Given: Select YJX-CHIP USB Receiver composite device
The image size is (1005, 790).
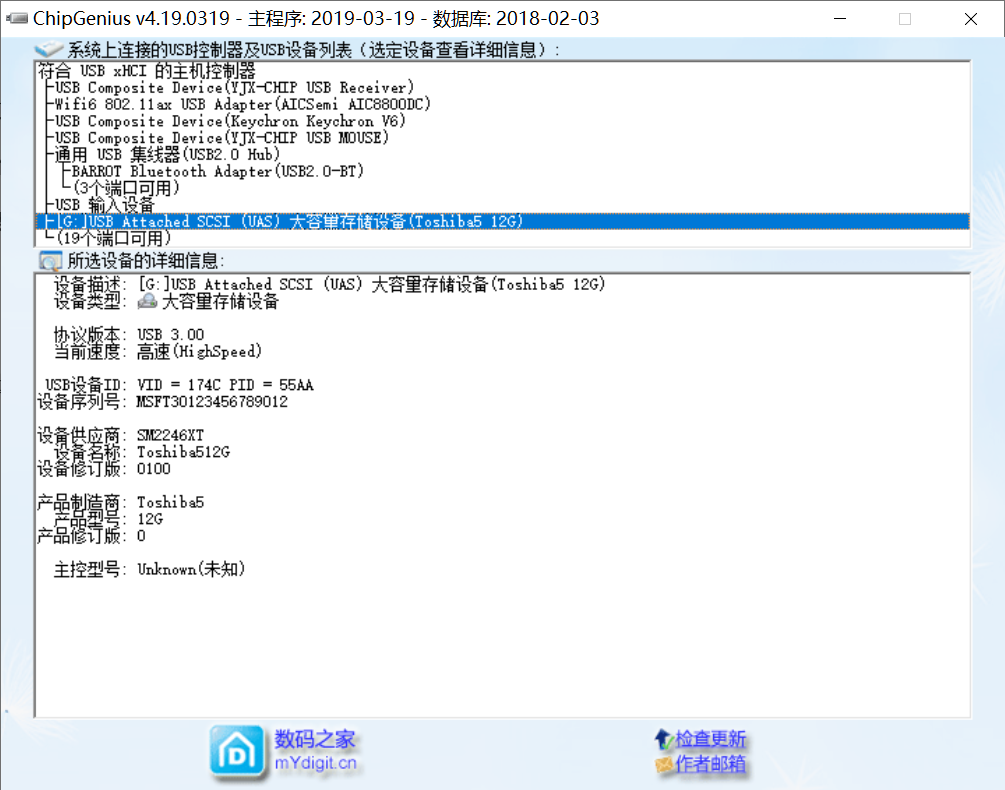Looking at the screenshot, I should point(234,88).
